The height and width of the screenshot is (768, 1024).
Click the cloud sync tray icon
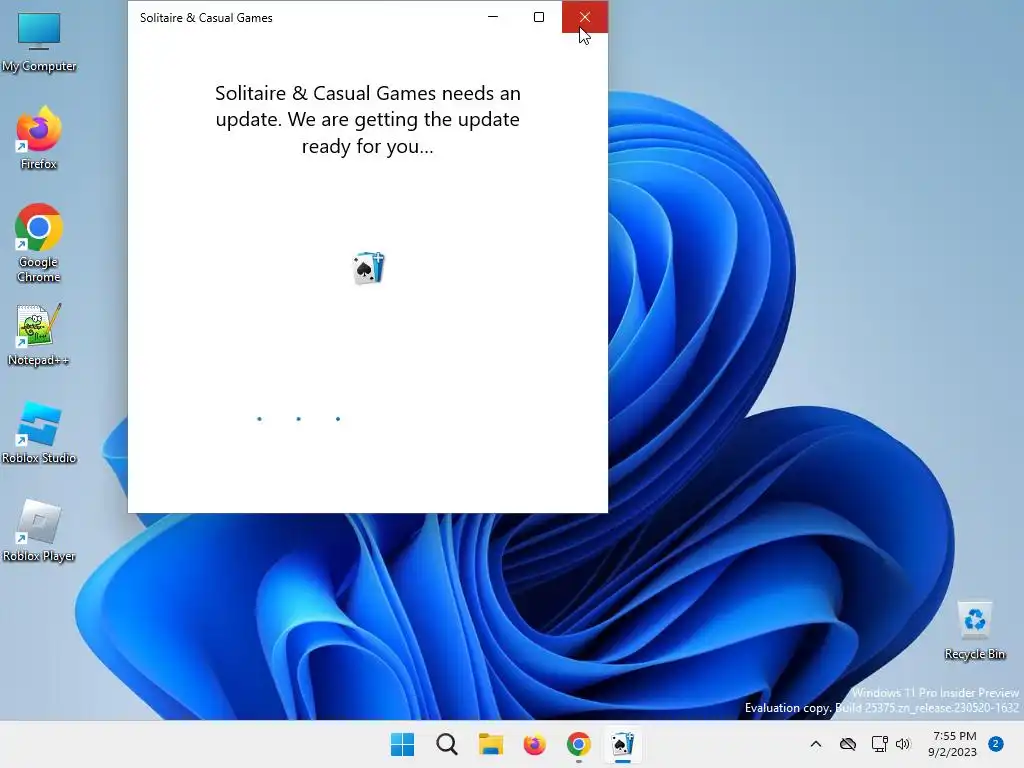(x=848, y=744)
